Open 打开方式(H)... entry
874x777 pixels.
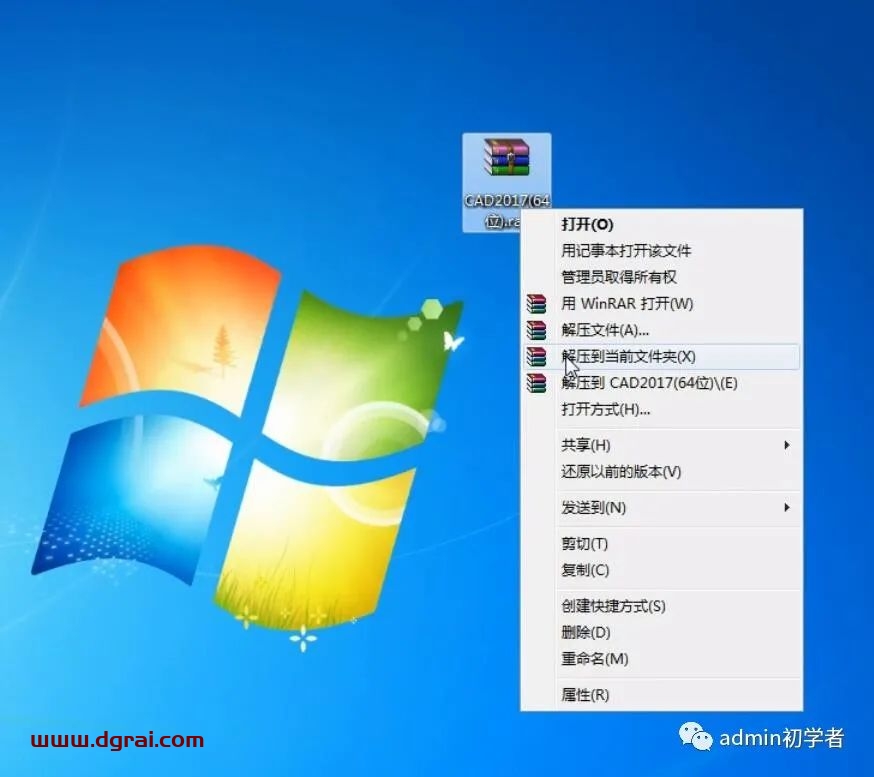pos(661,410)
